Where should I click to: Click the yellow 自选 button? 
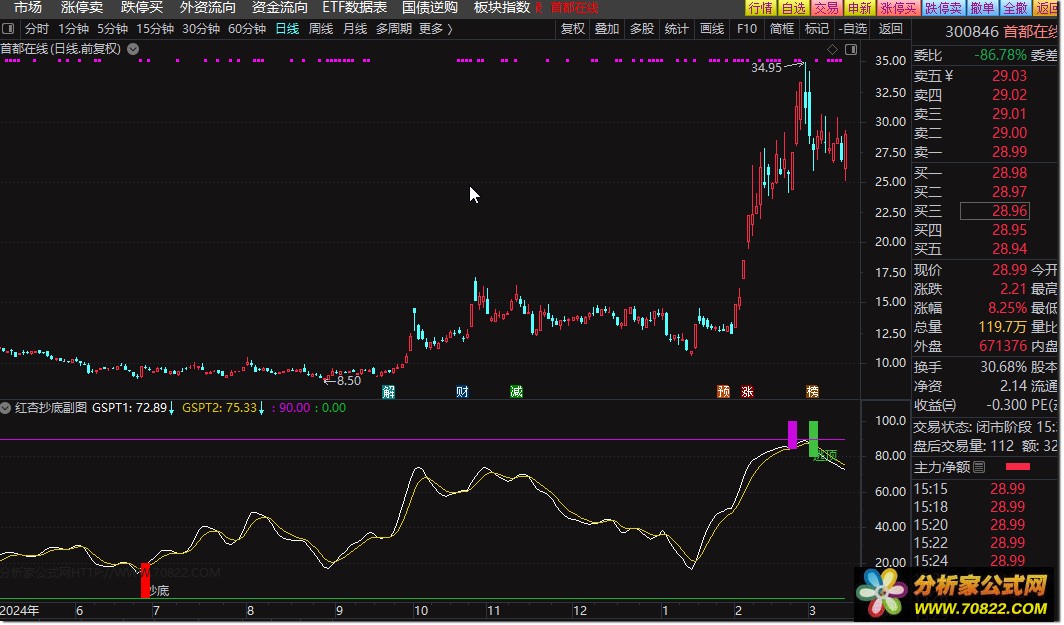pyautogui.click(x=793, y=8)
